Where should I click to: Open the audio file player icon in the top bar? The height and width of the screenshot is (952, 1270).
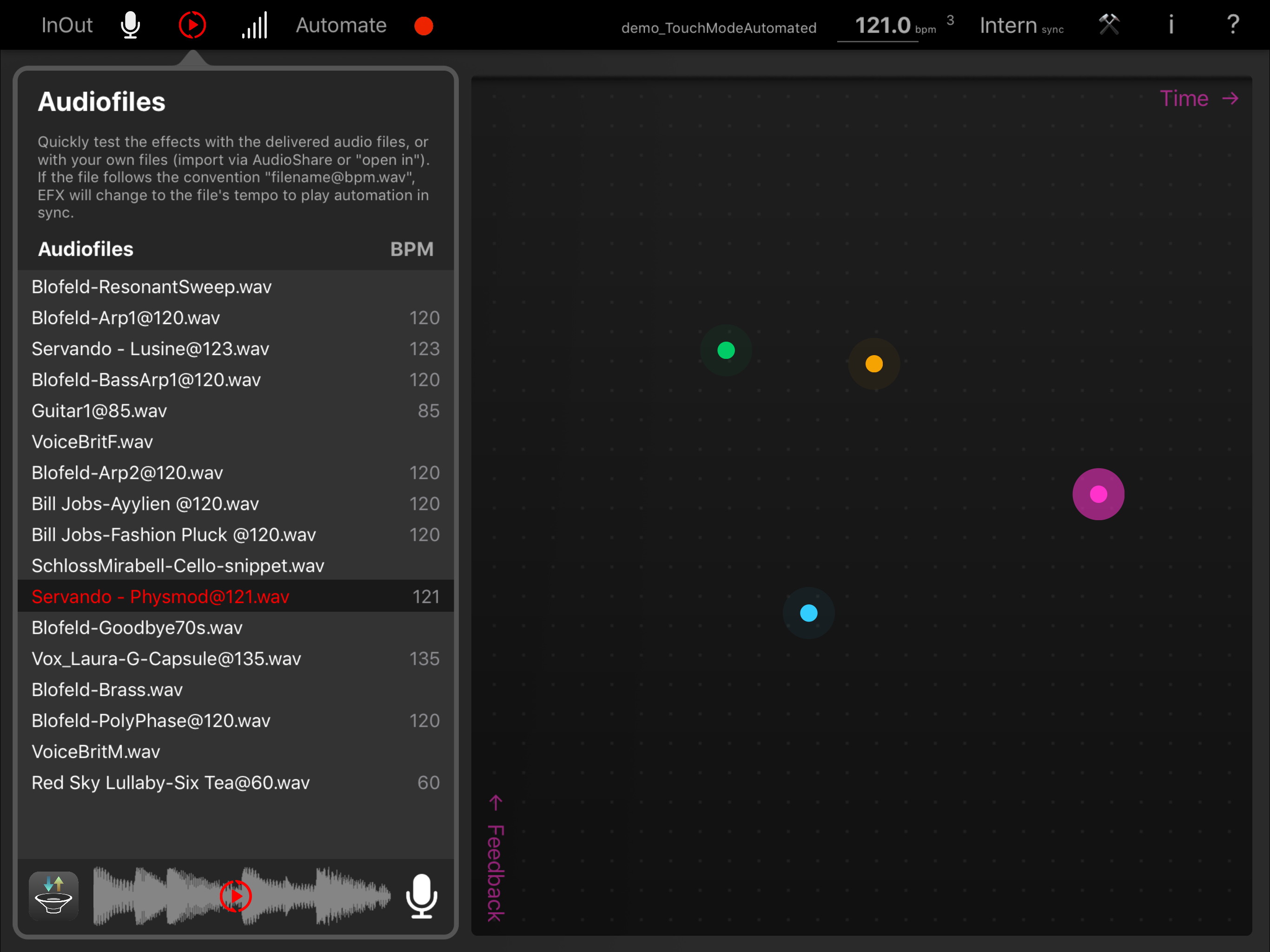(192, 25)
